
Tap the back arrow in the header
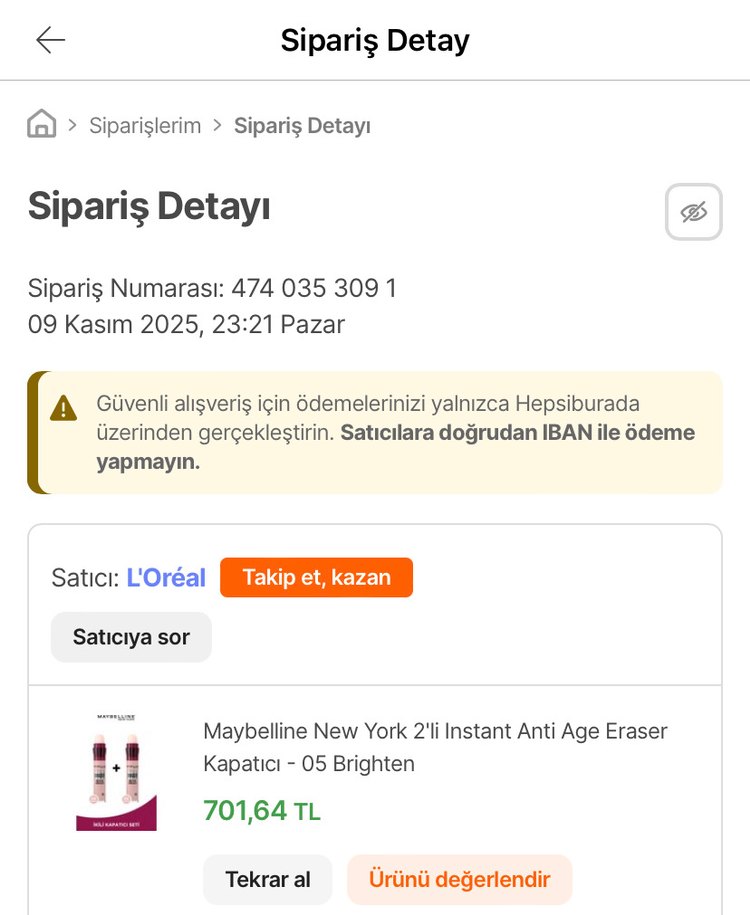tap(50, 40)
